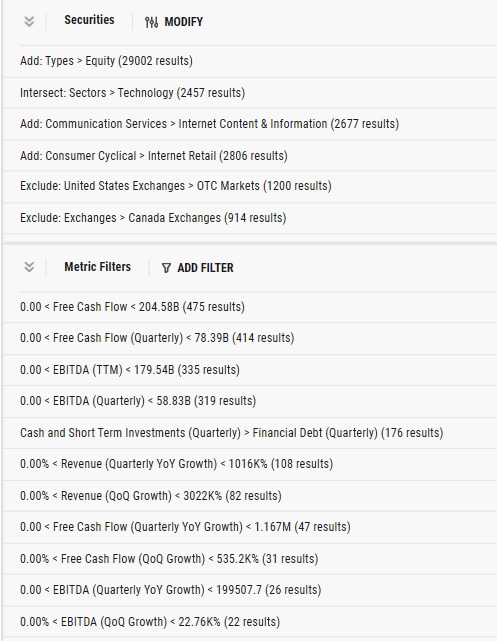
Task: Collapse the Metric Filters section chevron
Action: 29,267
